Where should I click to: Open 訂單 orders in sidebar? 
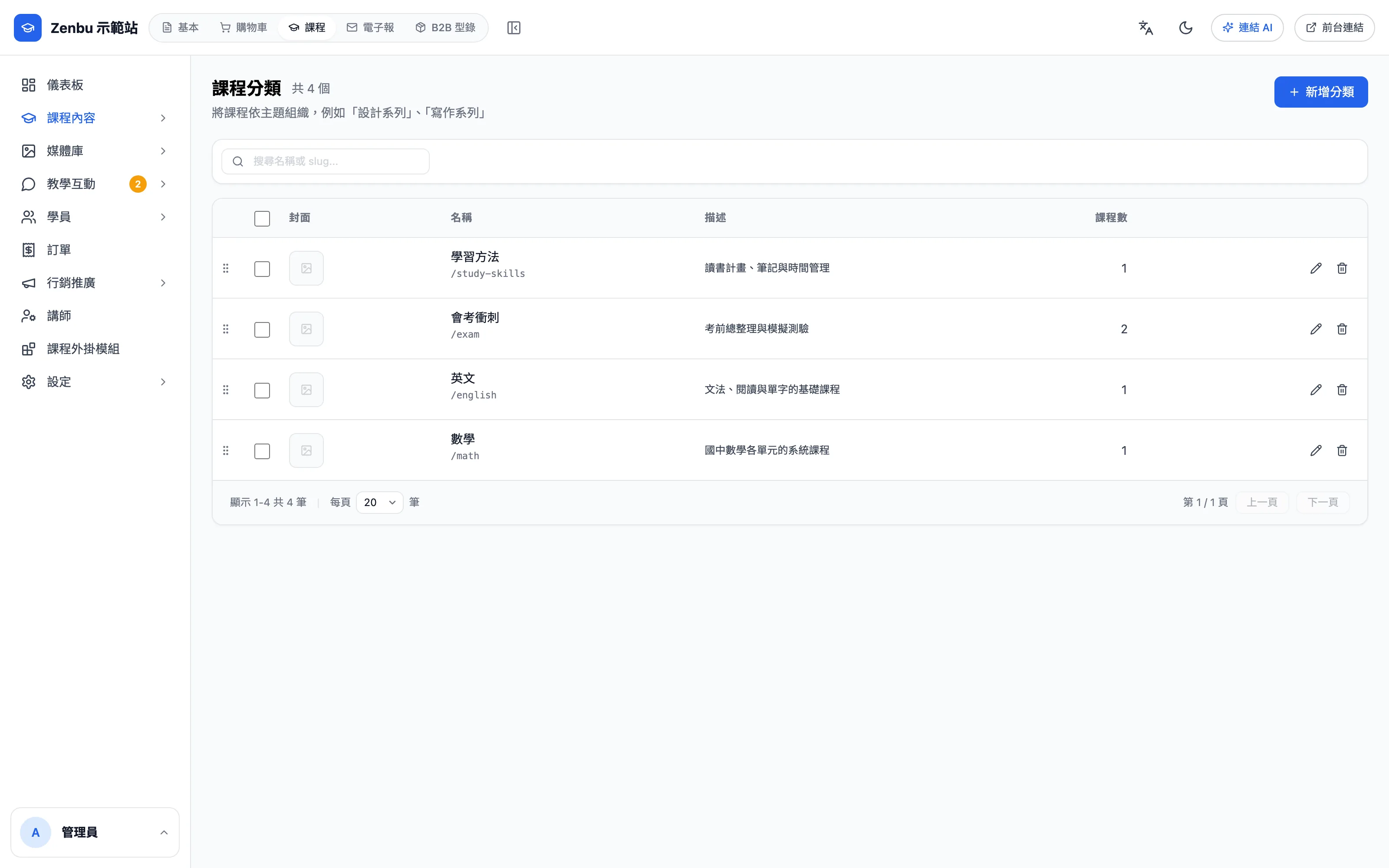[95, 250]
